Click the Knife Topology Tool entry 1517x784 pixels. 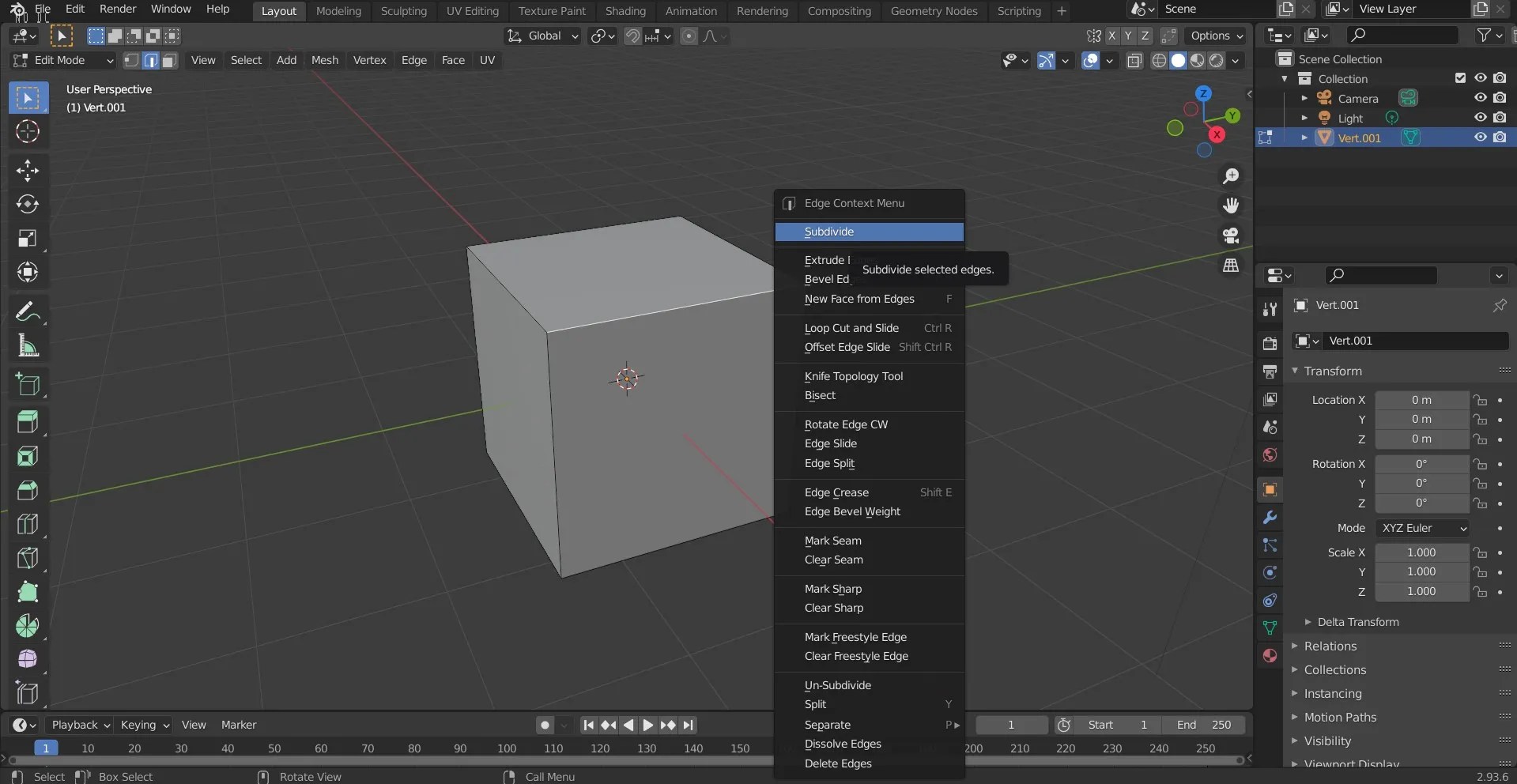click(x=854, y=376)
